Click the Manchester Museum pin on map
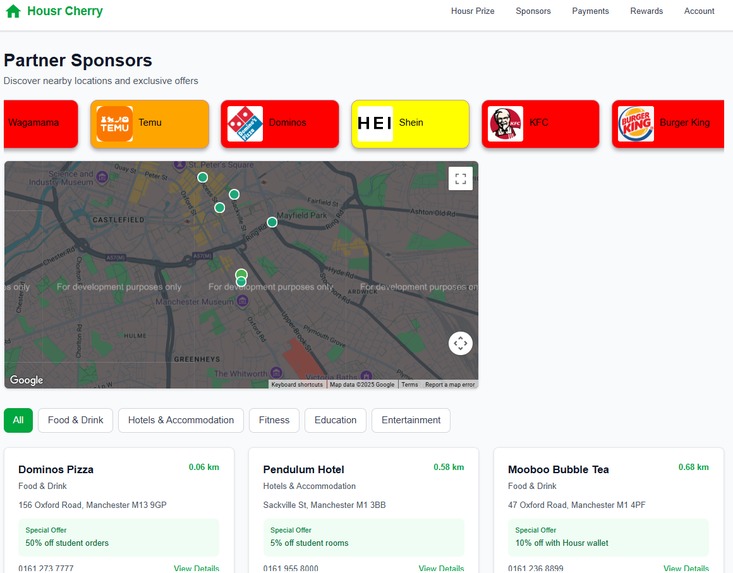733x573 pixels. tap(242, 302)
